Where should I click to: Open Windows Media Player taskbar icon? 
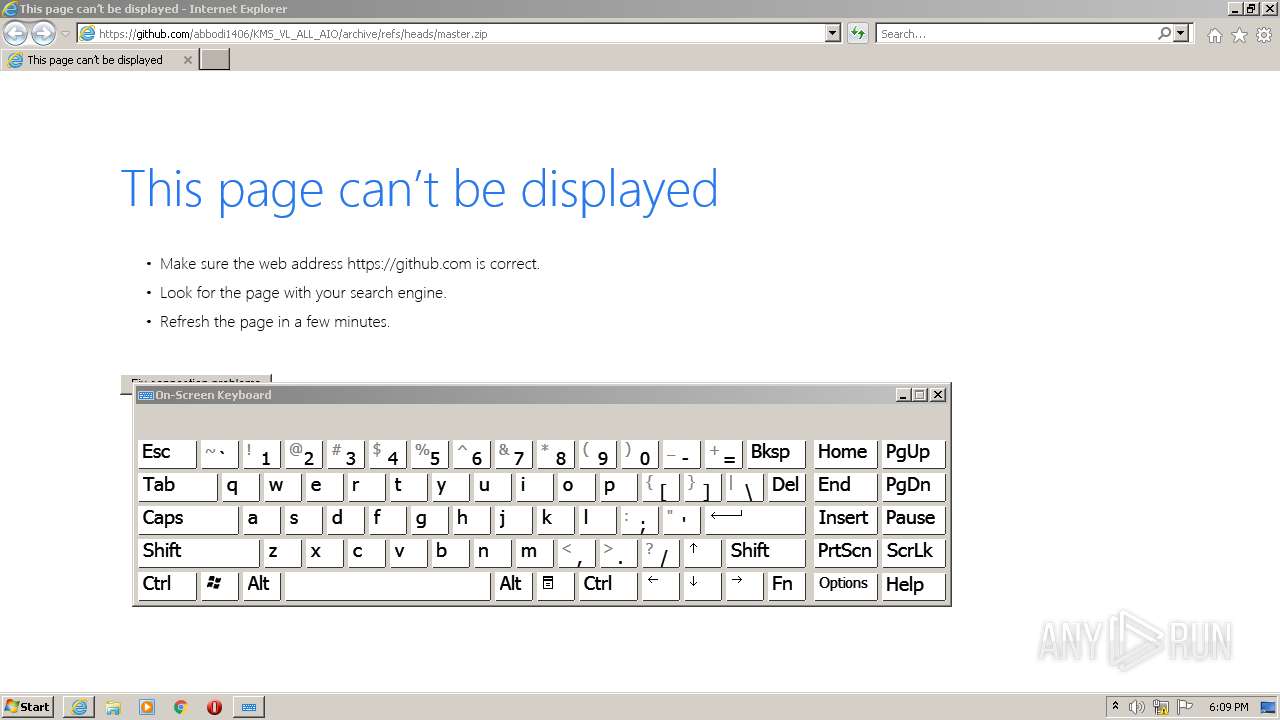[147, 707]
